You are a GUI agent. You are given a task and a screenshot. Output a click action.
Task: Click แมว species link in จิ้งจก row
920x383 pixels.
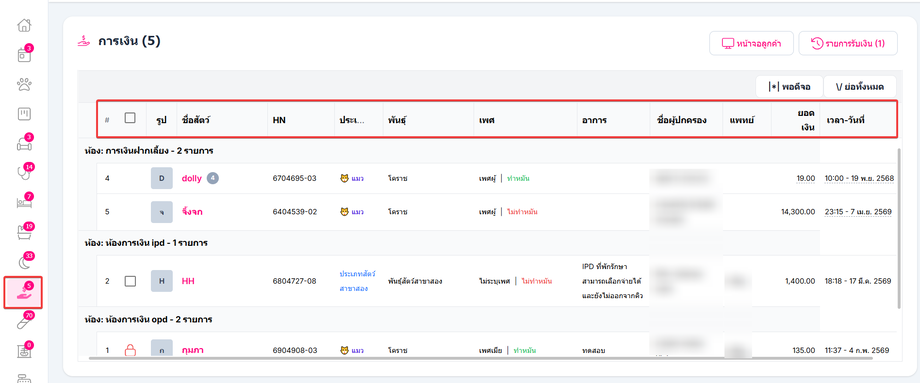(352, 212)
